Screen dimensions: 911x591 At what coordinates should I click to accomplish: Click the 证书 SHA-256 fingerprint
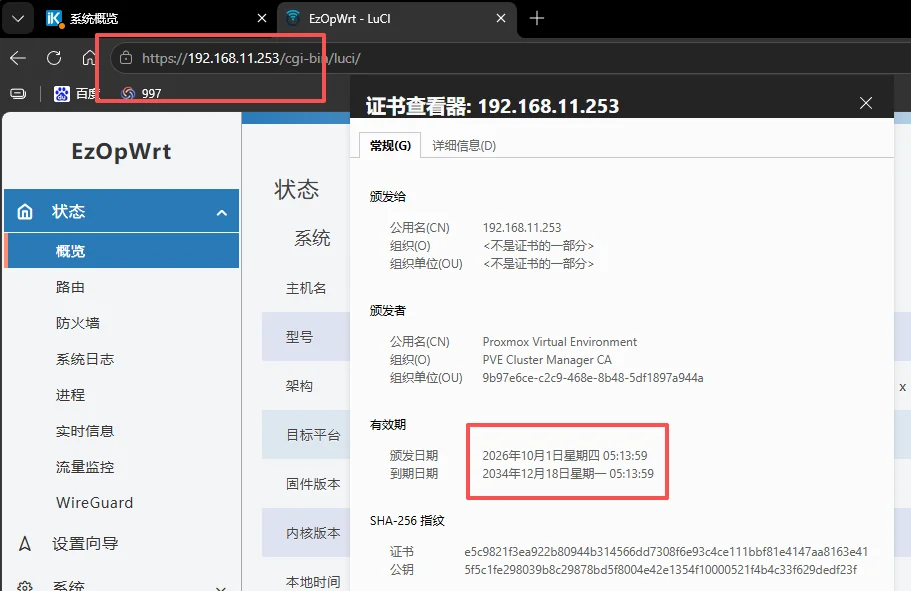coord(666,551)
